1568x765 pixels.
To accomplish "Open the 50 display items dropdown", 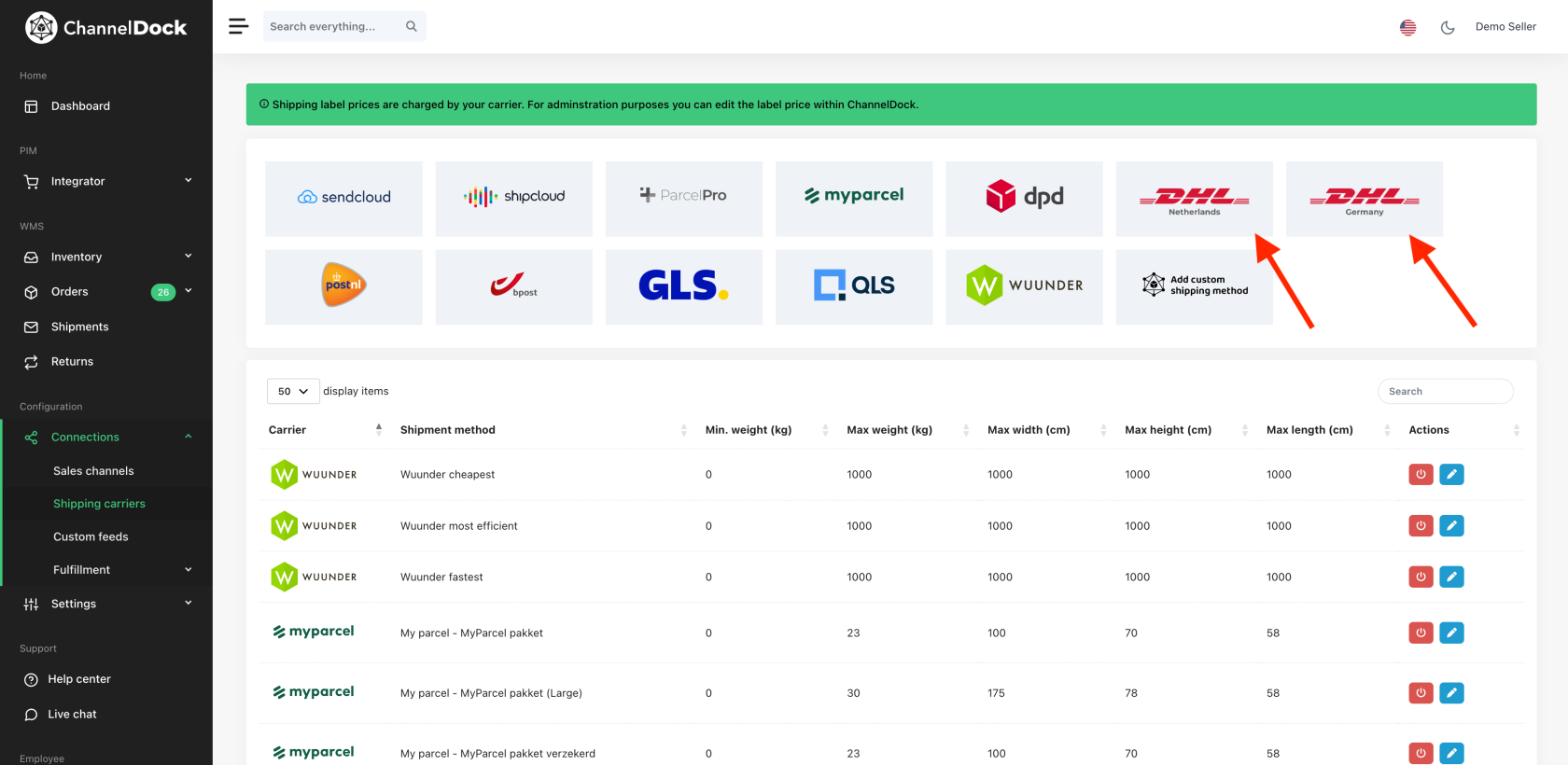I will 293,391.
